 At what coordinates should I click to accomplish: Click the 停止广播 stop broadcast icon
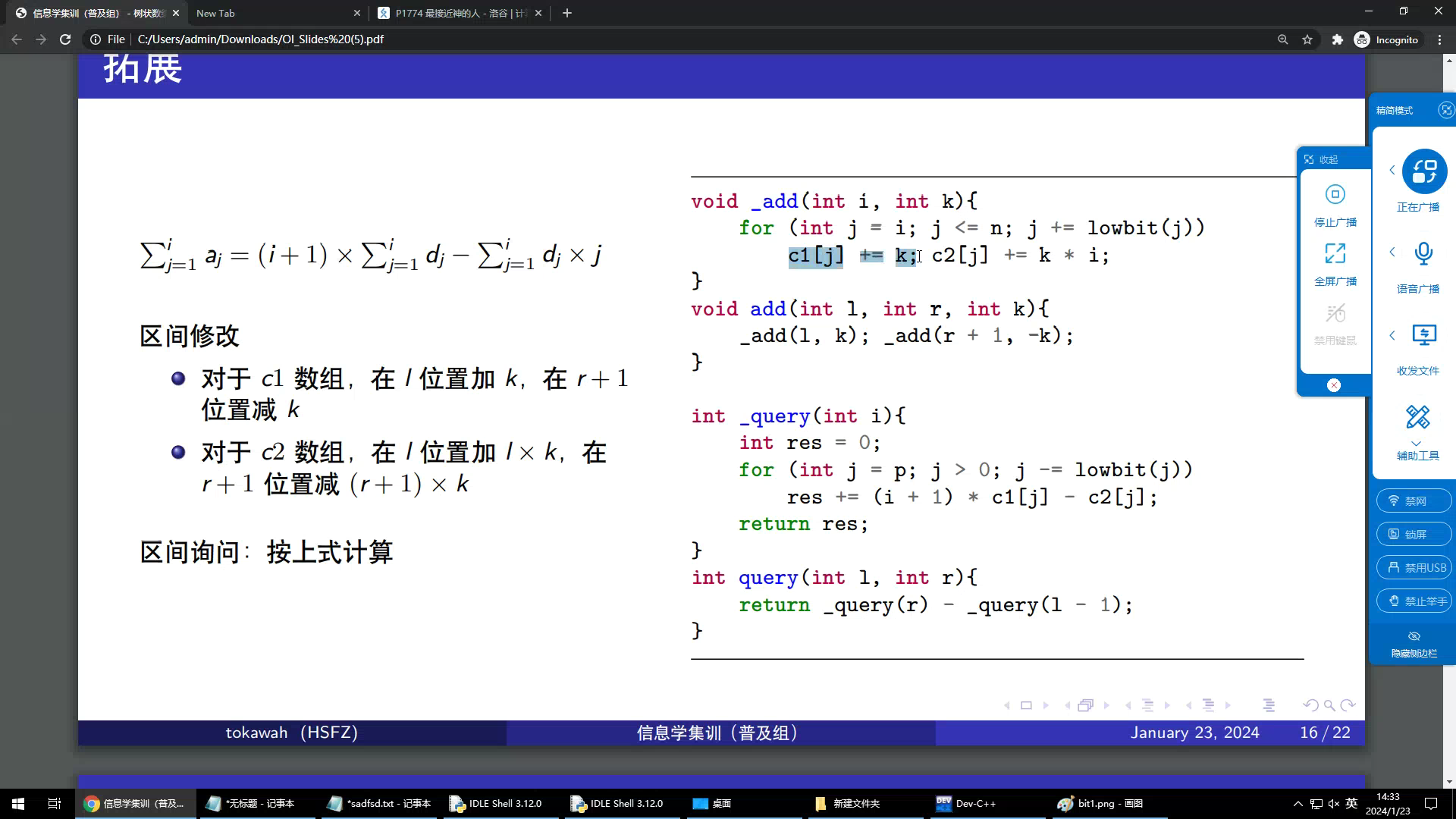pyautogui.click(x=1335, y=195)
